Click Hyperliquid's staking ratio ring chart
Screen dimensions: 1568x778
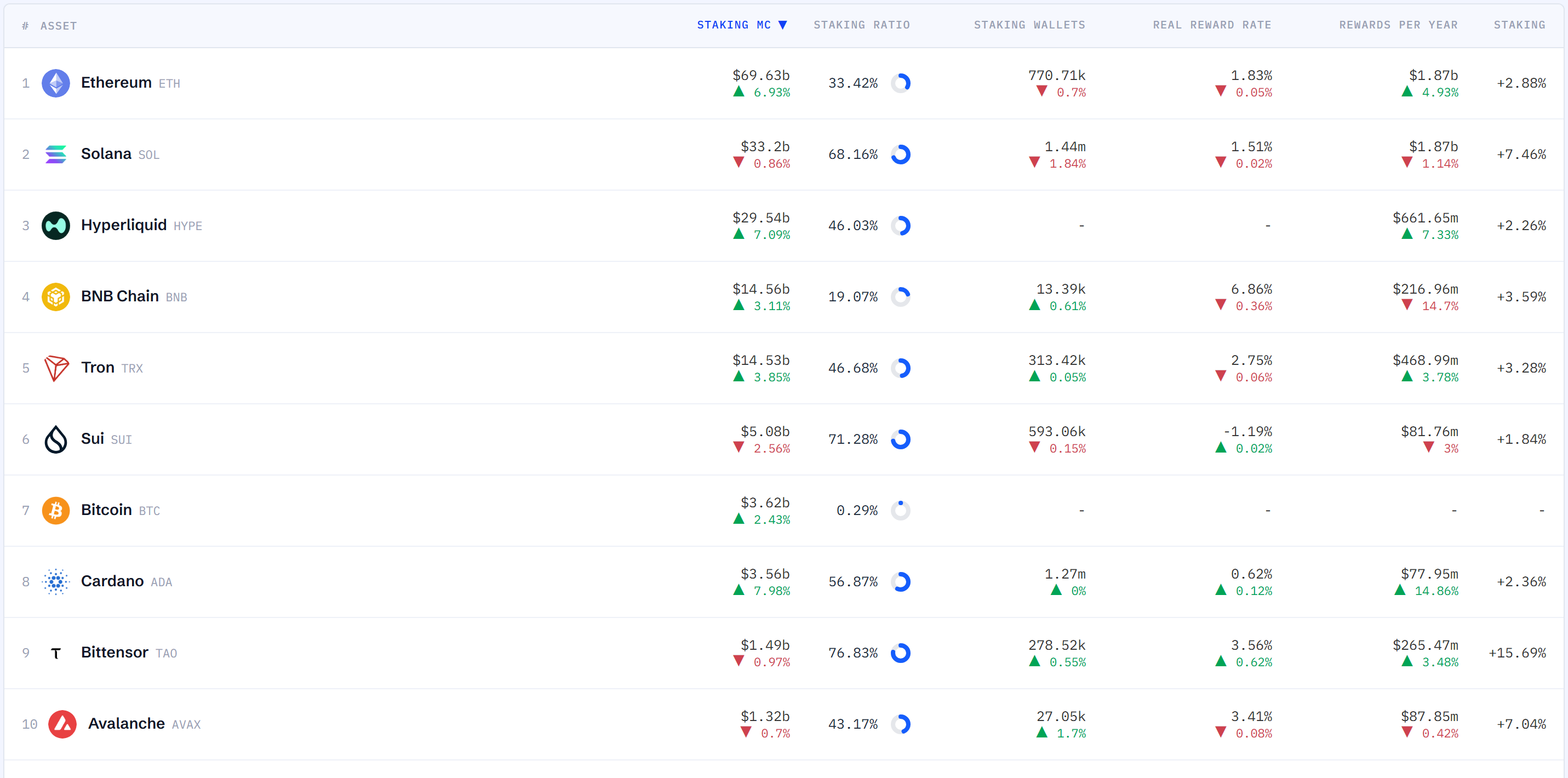901,226
